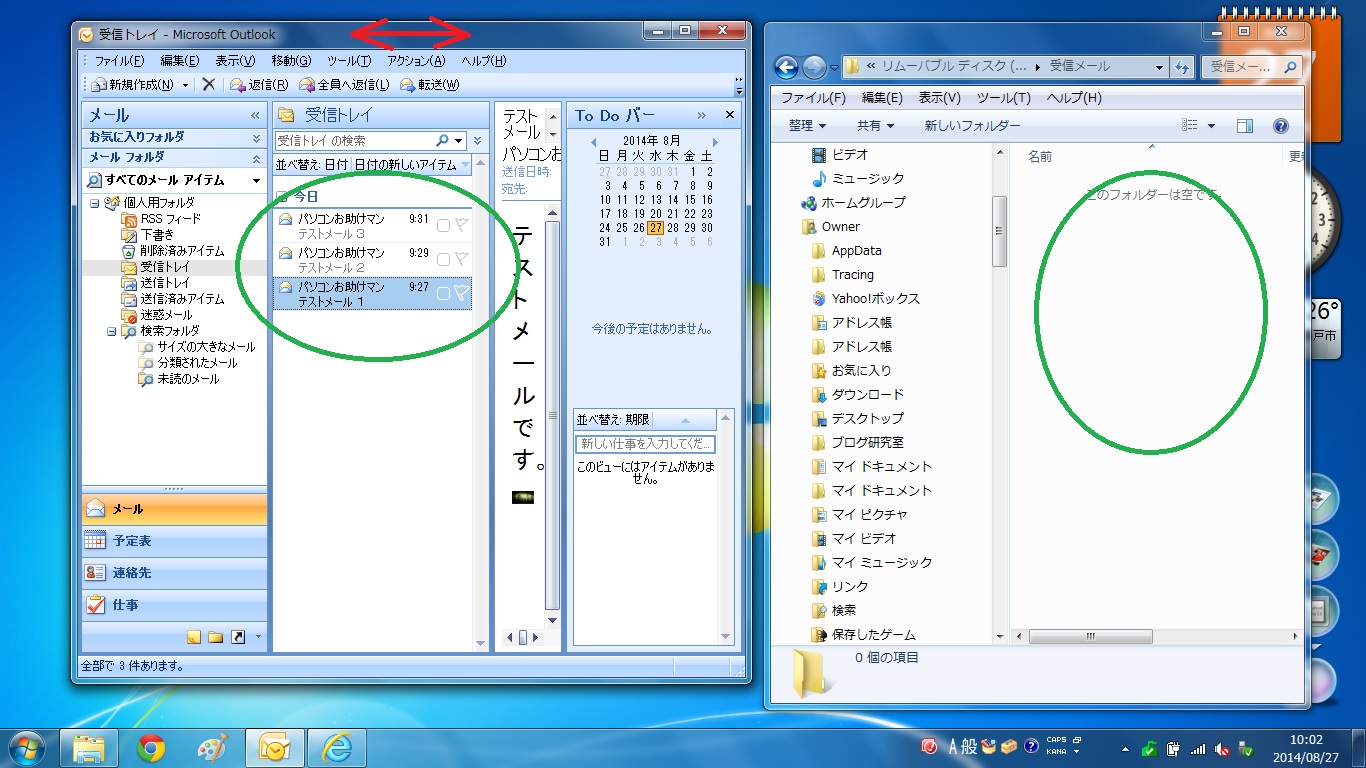Open the 表示(V) menu in Explorer window
The image size is (1366, 768).
click(940, 98)
